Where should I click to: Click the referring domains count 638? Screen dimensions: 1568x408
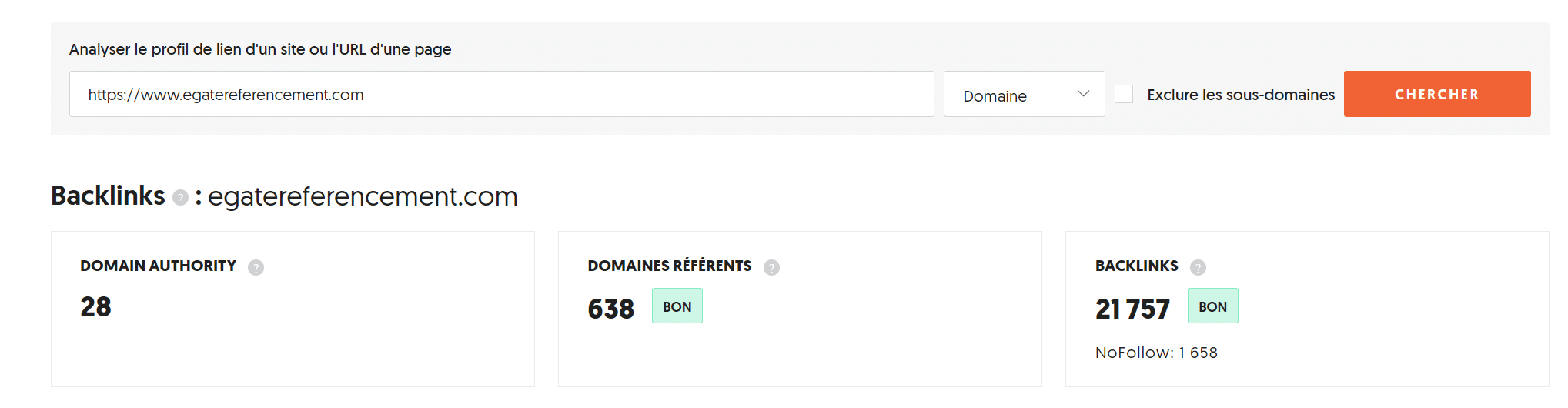611,309
